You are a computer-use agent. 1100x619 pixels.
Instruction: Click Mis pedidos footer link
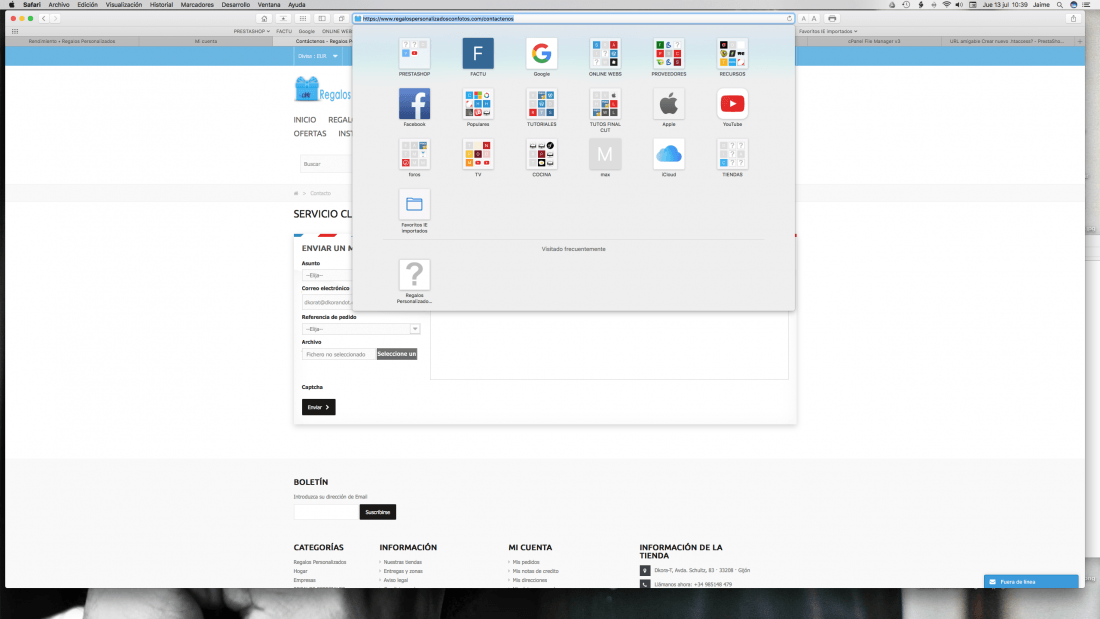(x=526, y=562)
